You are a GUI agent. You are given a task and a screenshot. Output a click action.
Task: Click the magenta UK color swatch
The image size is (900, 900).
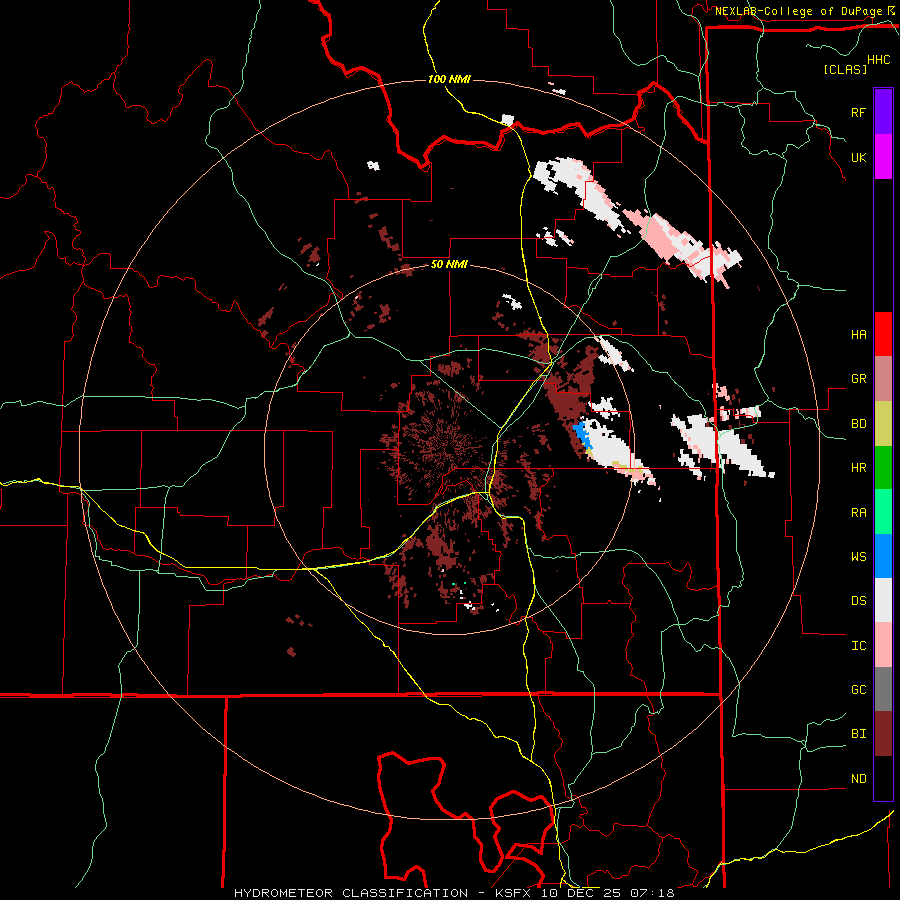tap(883, 157)
